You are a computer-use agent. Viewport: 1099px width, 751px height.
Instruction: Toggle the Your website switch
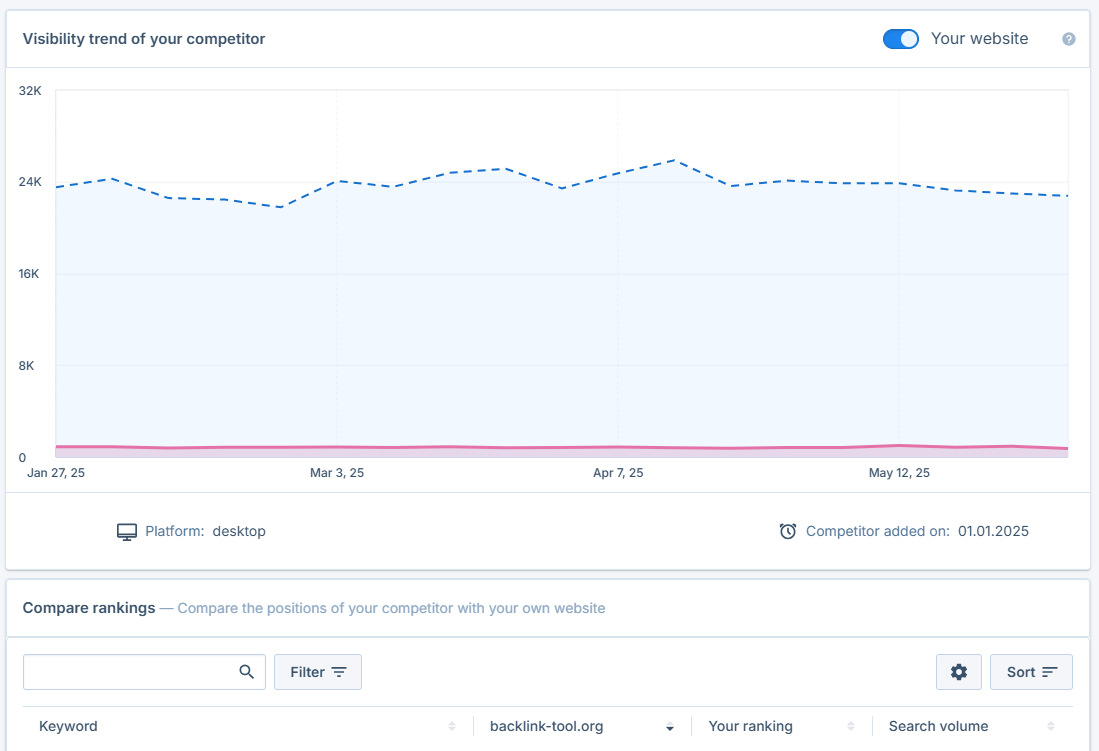899,38
